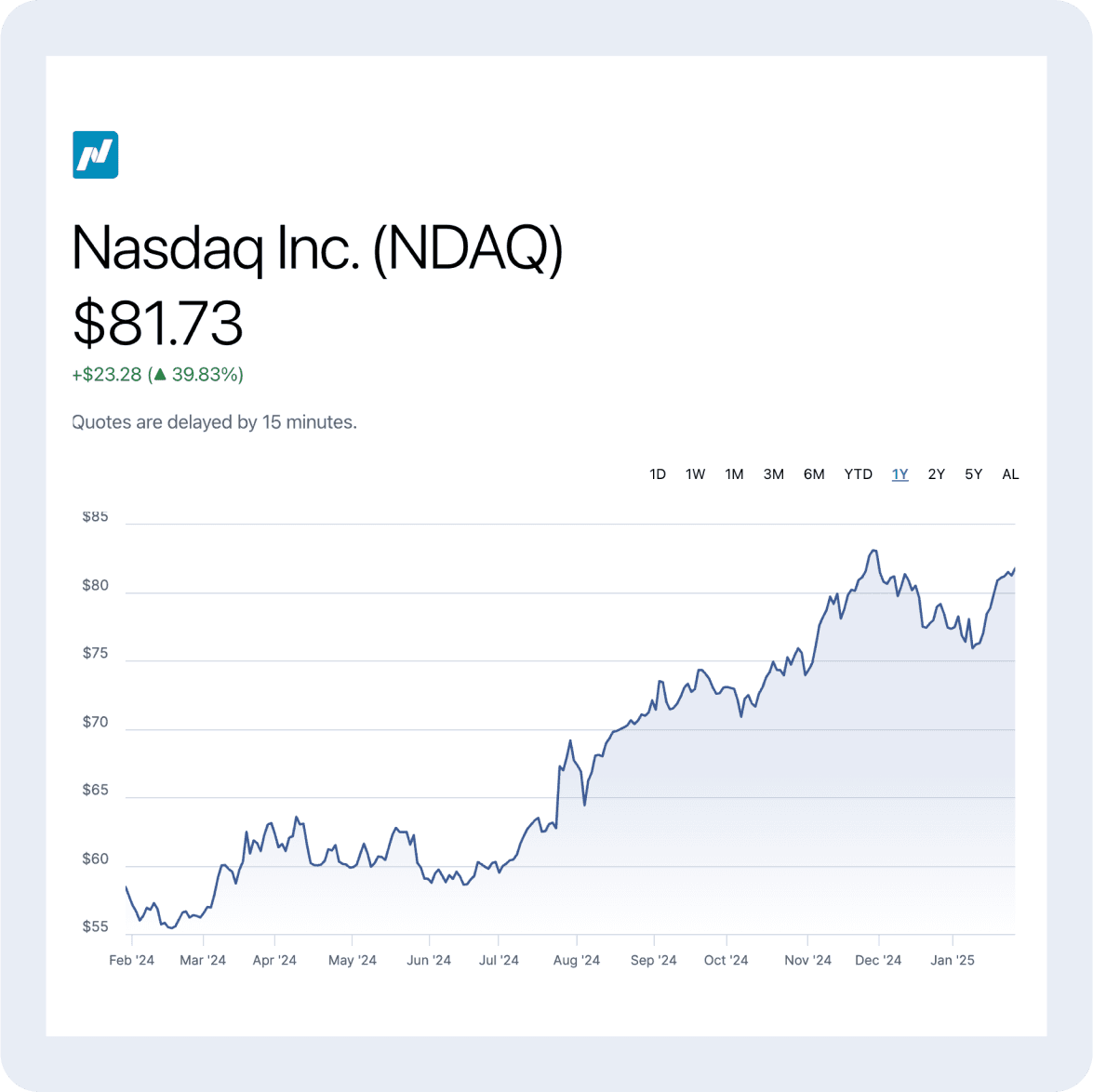Click the +$23.28 price change text

(107, 375)
